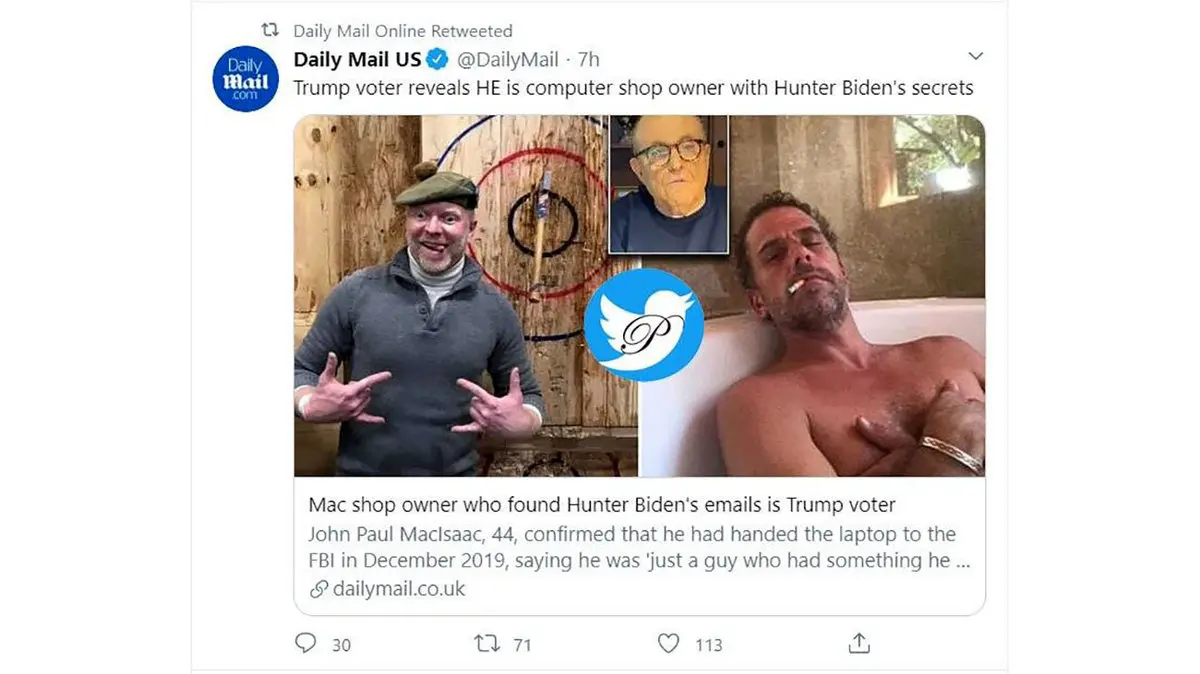The height and width of the screenshot is (674, 1200).
Task: Open the share tweet icon
Action: (x=859, y=643)
